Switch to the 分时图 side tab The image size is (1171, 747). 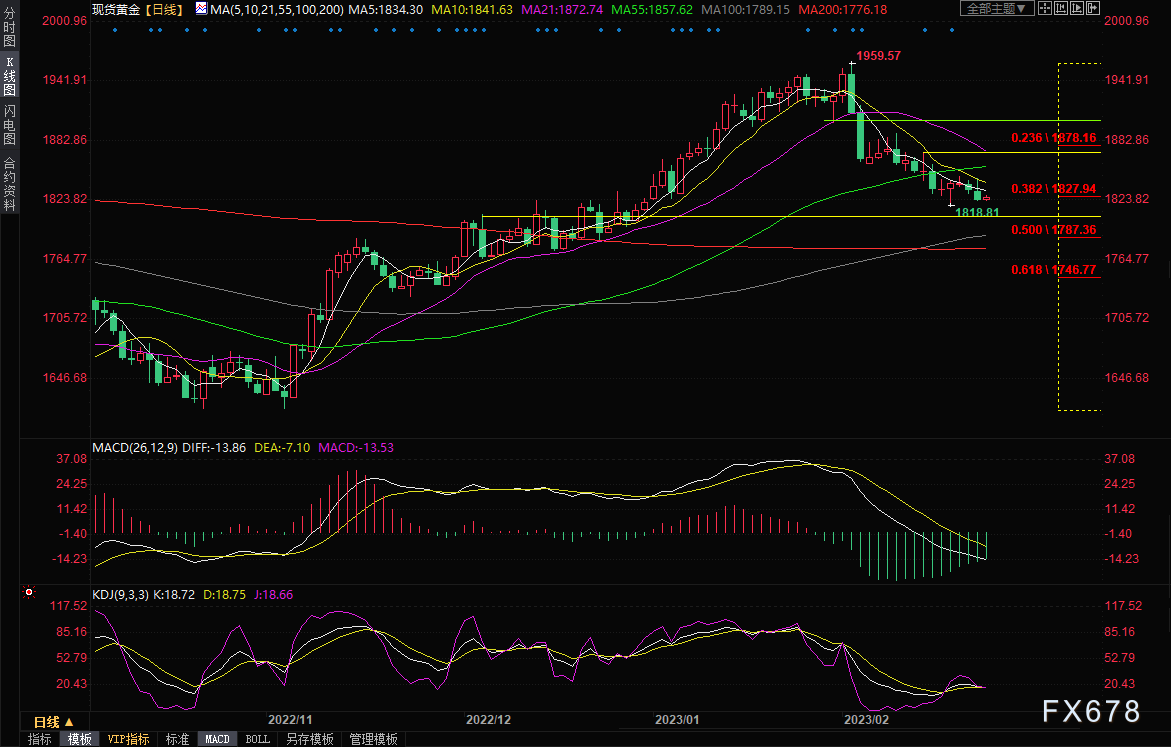click(10, 26)
